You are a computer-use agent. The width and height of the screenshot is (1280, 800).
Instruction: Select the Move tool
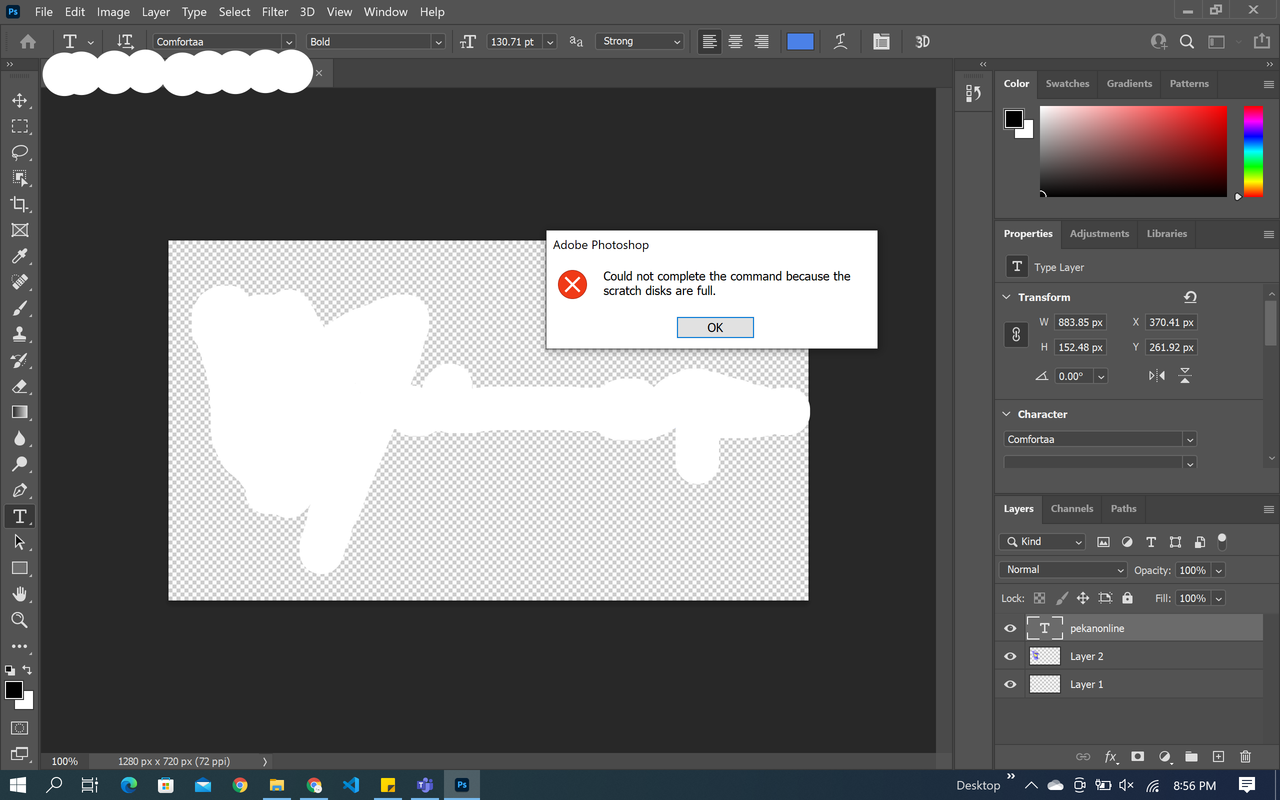[x=19, y=100]
